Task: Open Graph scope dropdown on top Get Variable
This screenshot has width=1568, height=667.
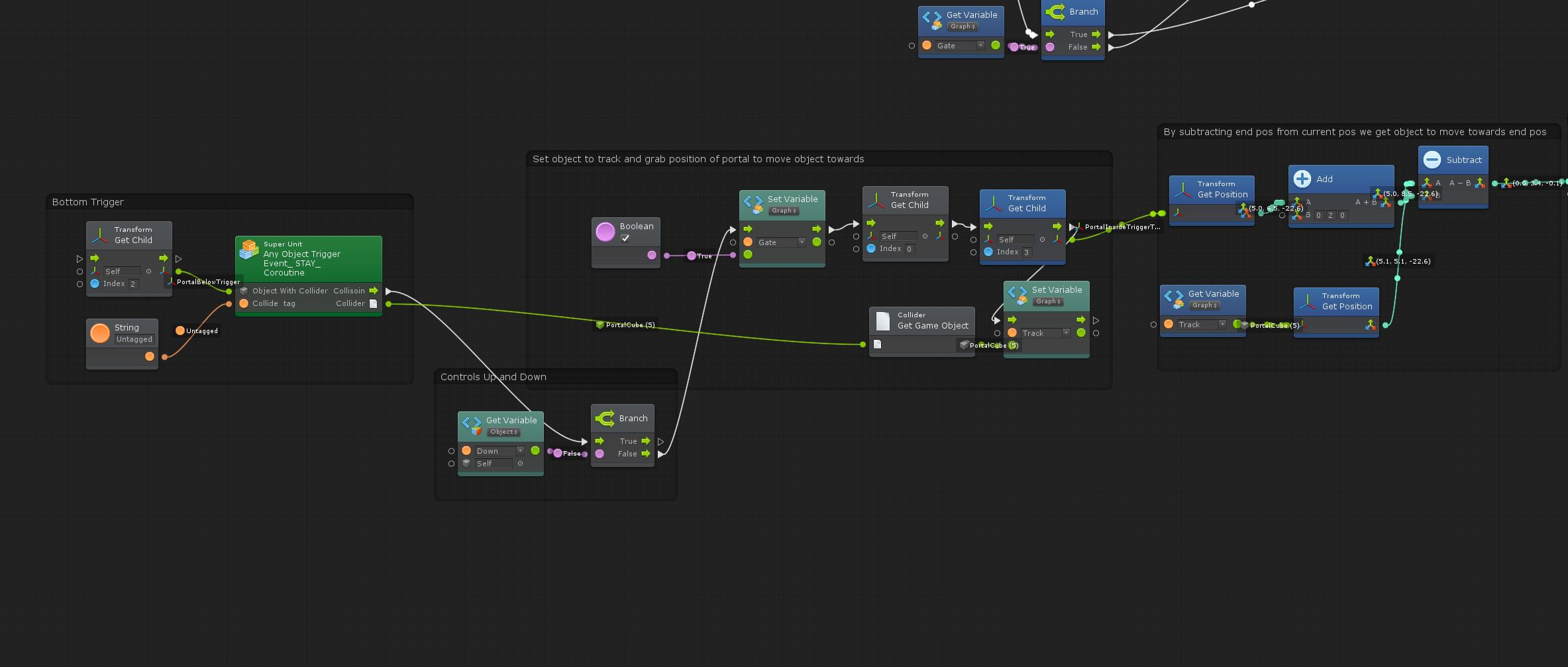Action: tap(962, 26)
